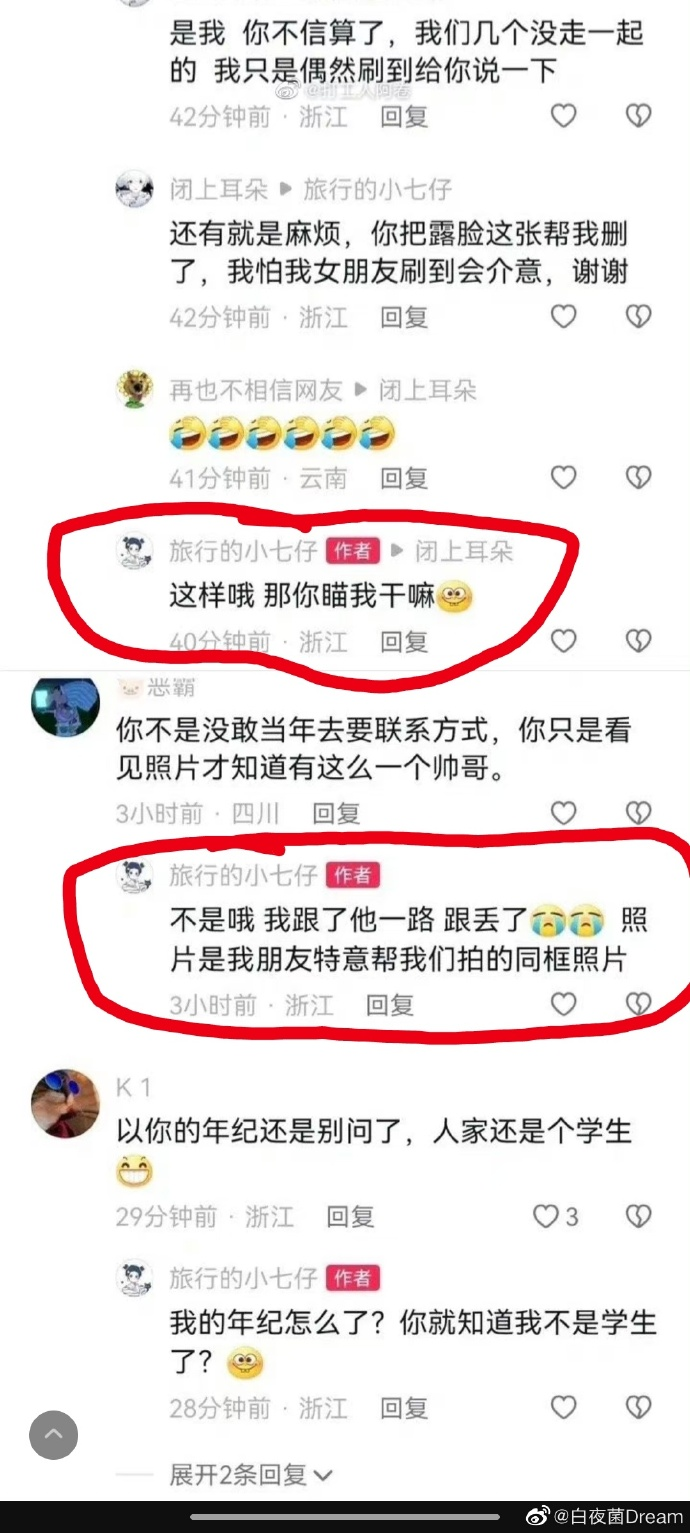The width and height of the screenshot is (690, 1533).
Task: Tap 回复 under the 云南 emoji comment
Action: [x=404, y=479]
